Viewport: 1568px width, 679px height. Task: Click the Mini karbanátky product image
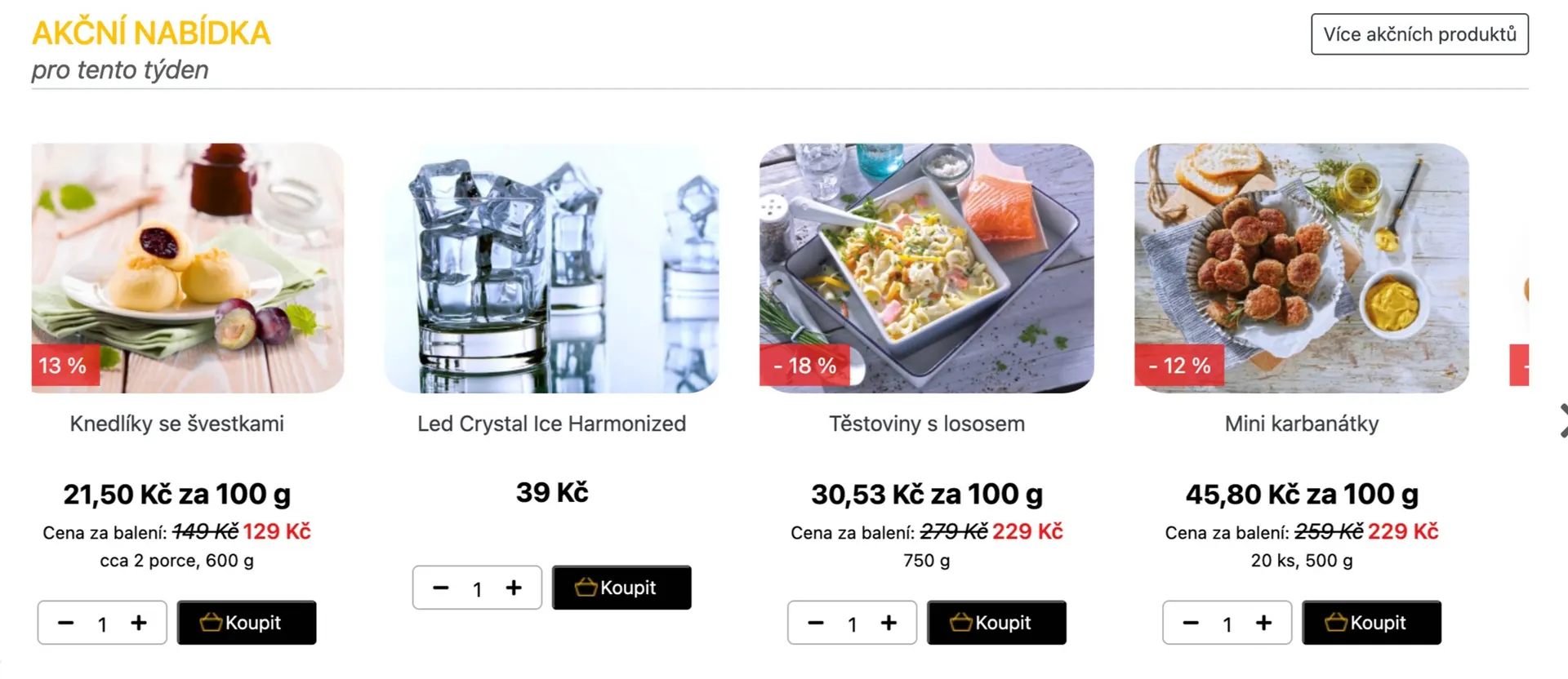pyautogui.click(x=1302, y=268)
